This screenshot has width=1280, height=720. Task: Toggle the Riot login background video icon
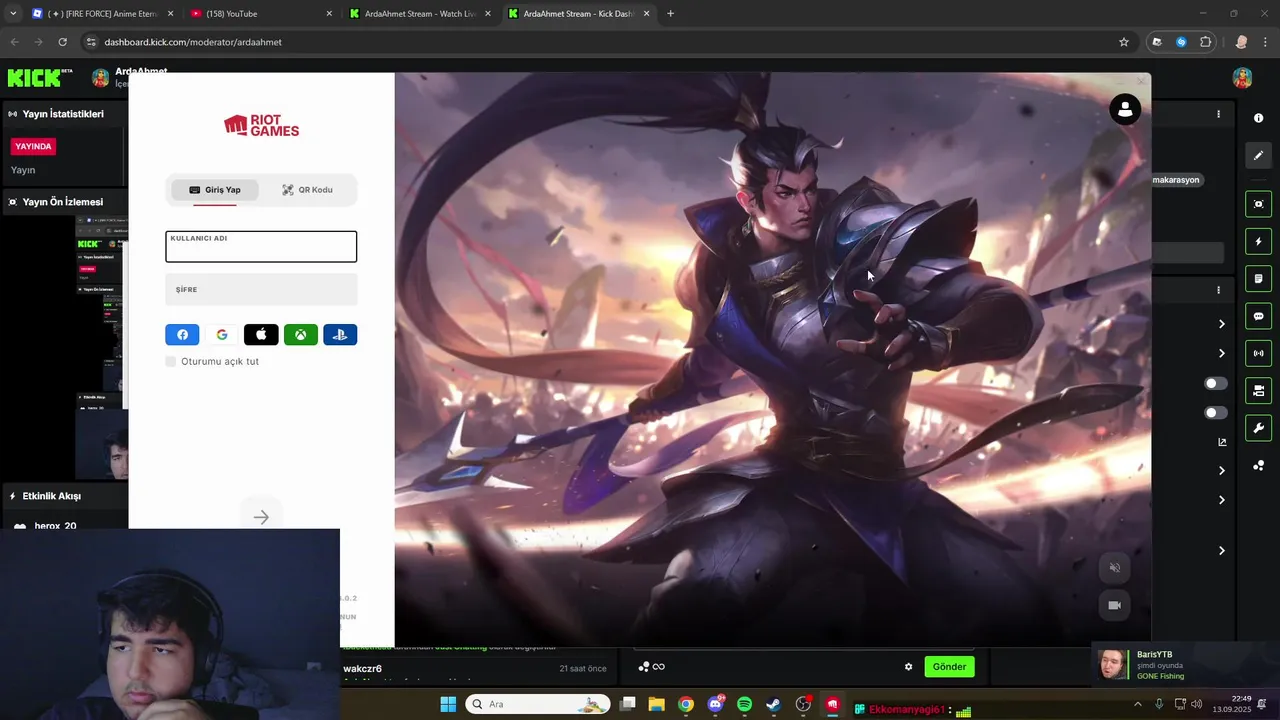pos(1114,605)
